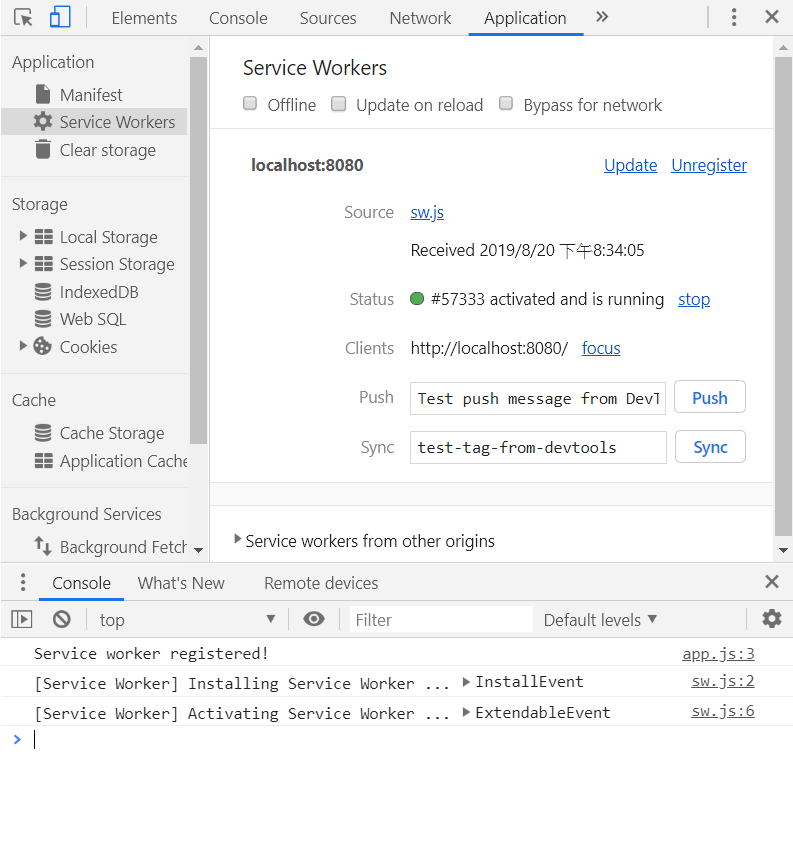Switch to the Sources tab

click(328, 18)
